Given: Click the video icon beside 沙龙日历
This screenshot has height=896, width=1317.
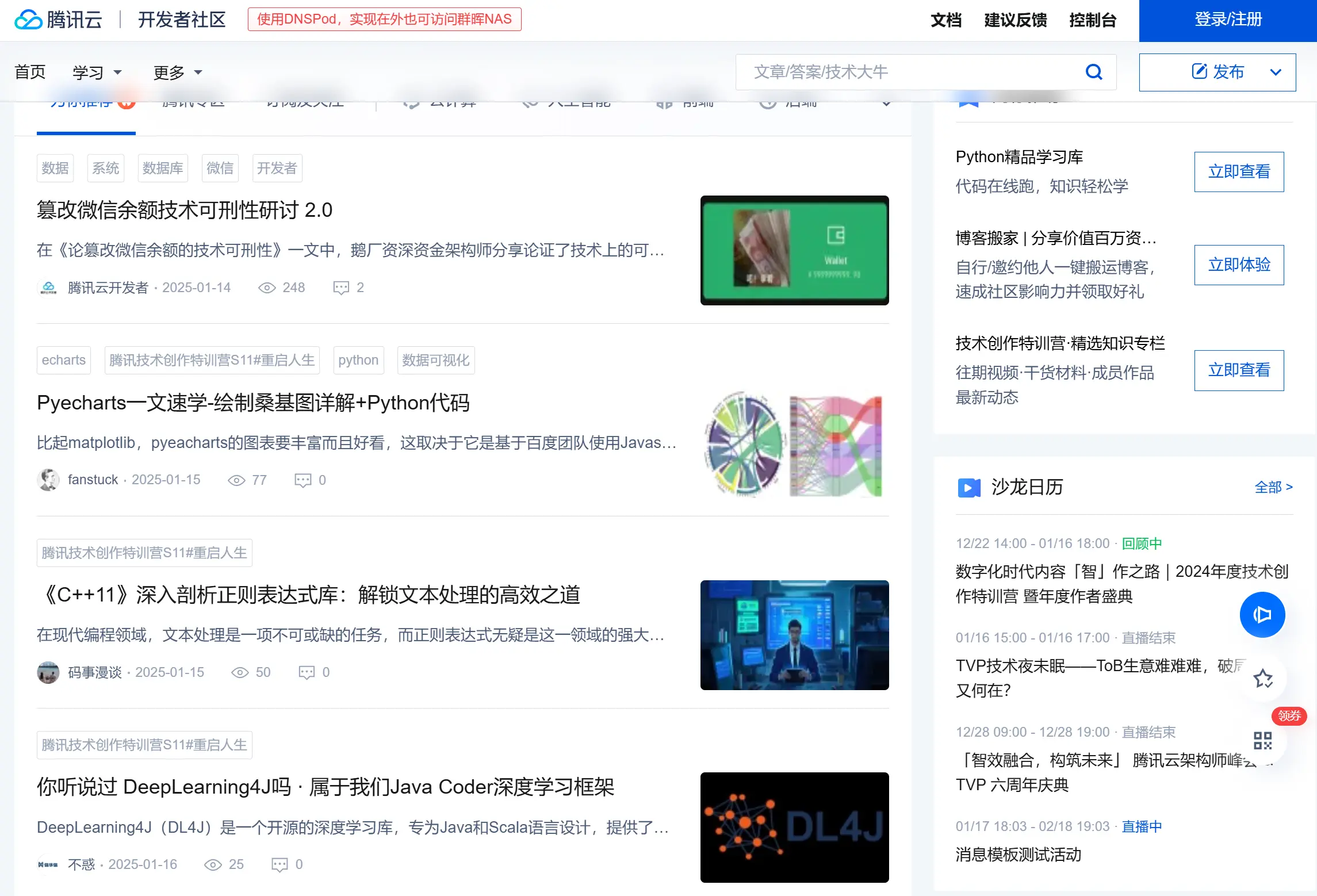Looking at the screenshot, I should coord(968,488).
